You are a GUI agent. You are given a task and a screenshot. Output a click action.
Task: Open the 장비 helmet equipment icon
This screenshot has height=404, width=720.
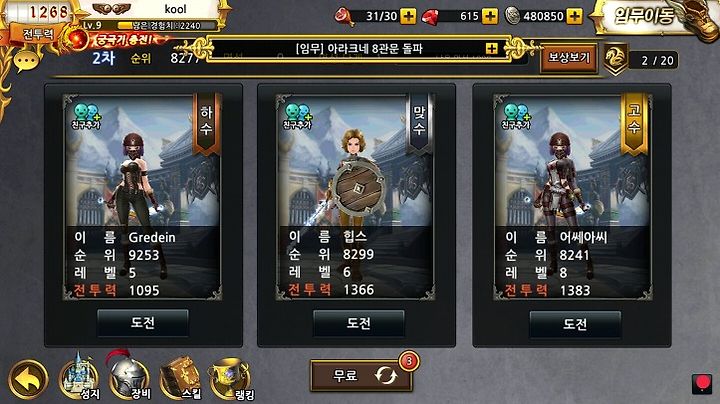[x=130, y=376]
